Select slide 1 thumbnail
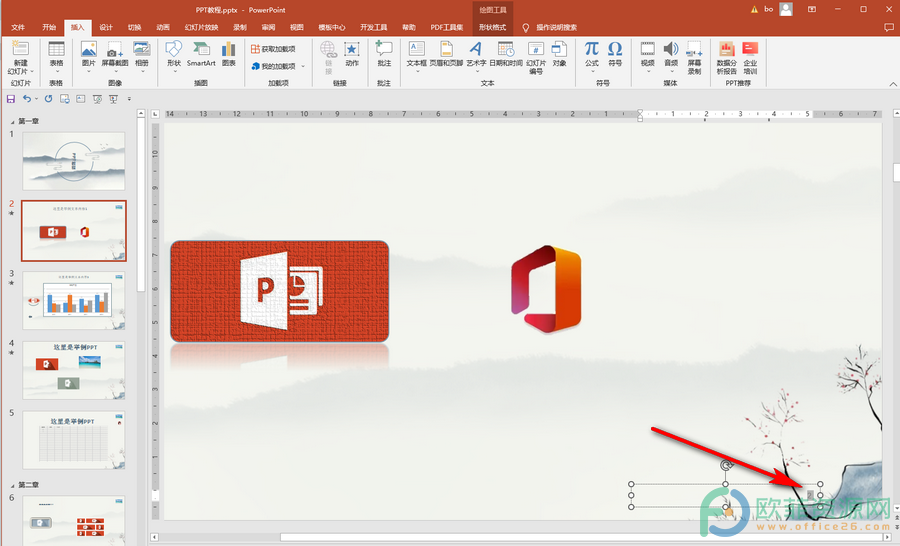Screen dimensions: 900x546 (73, 161)
